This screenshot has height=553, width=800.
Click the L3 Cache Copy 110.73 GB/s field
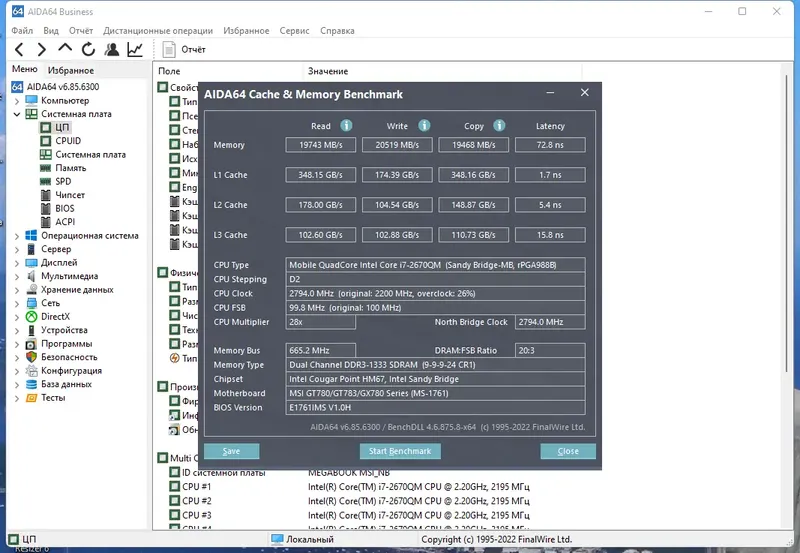coord(473,235)
